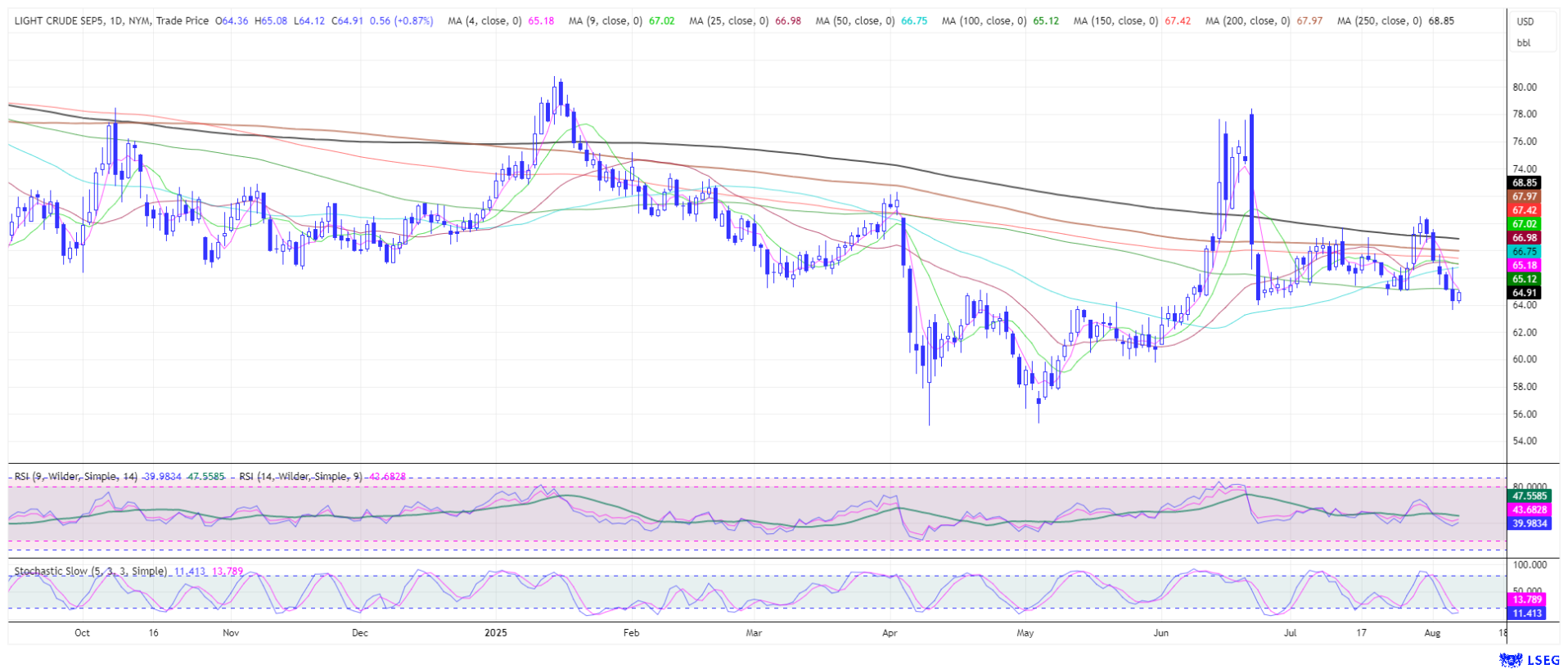The height and width of the screenshot is (669, 1568).
Task: Click the MA (4, close, 0) legend
Action: coord(484,20)
